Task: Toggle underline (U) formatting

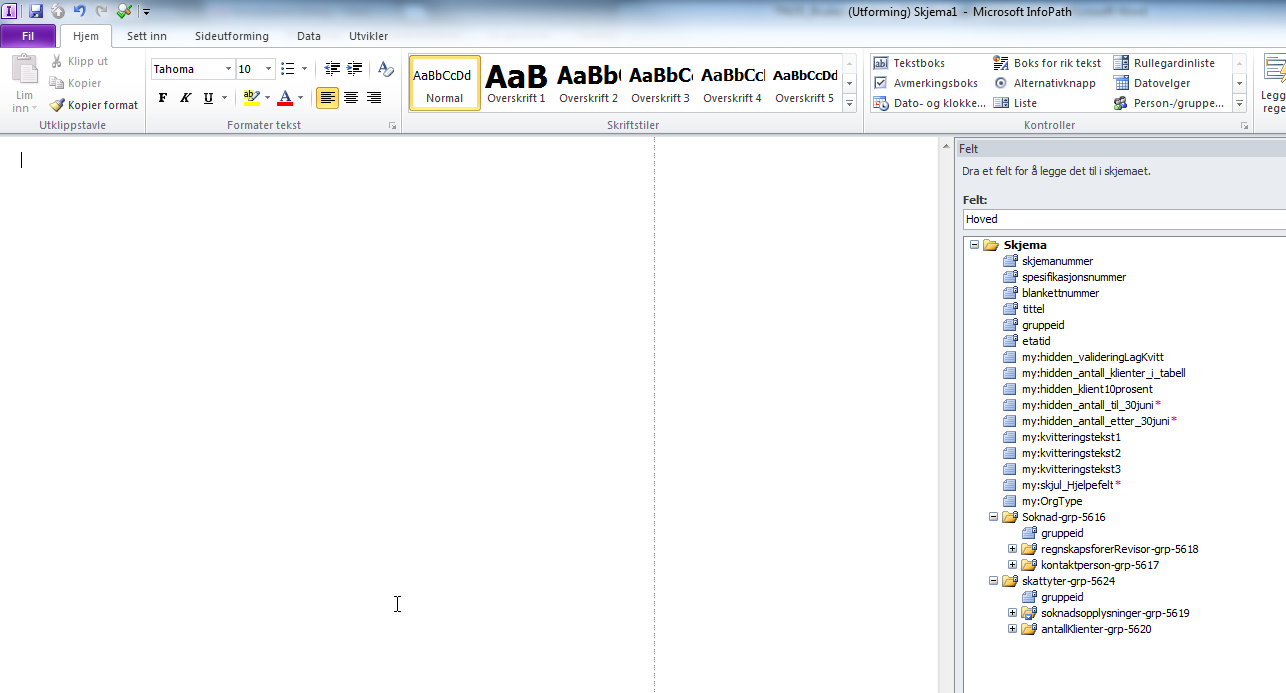Action: [208, 98]
